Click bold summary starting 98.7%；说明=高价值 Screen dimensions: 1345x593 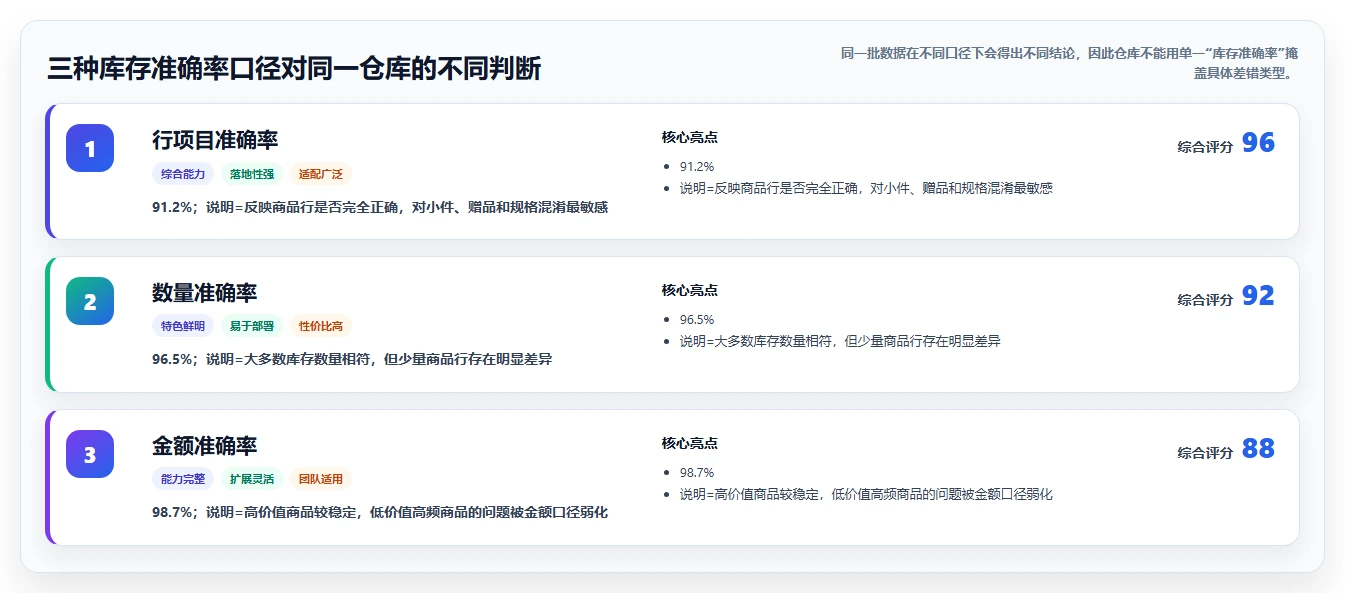tap(380, 512)
